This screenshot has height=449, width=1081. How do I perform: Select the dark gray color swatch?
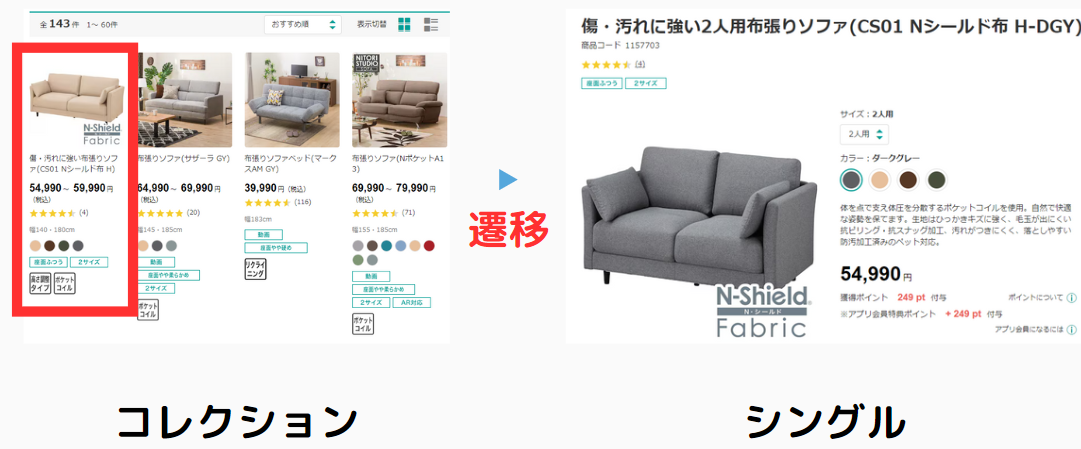[852, 180]
